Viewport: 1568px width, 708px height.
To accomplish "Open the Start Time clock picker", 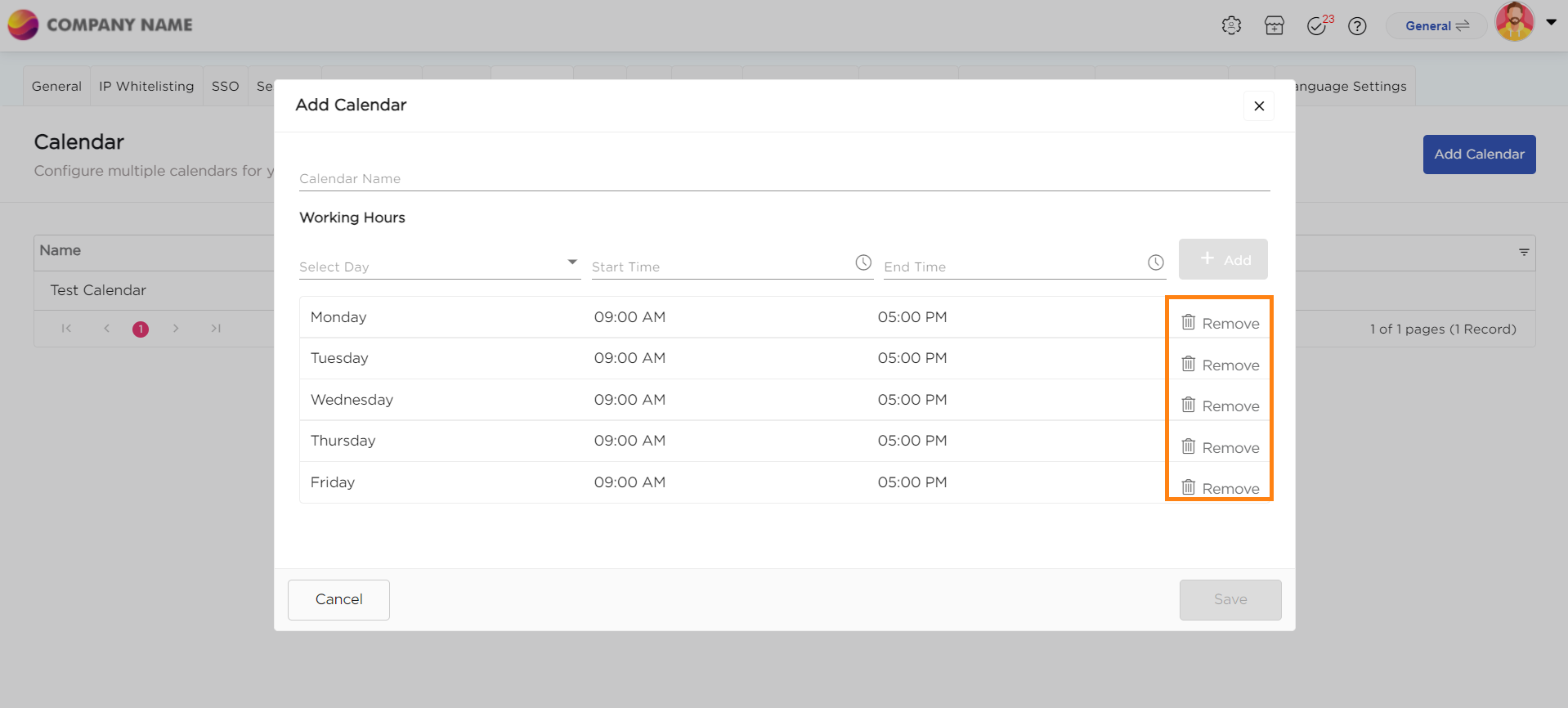I will (863, 263).
